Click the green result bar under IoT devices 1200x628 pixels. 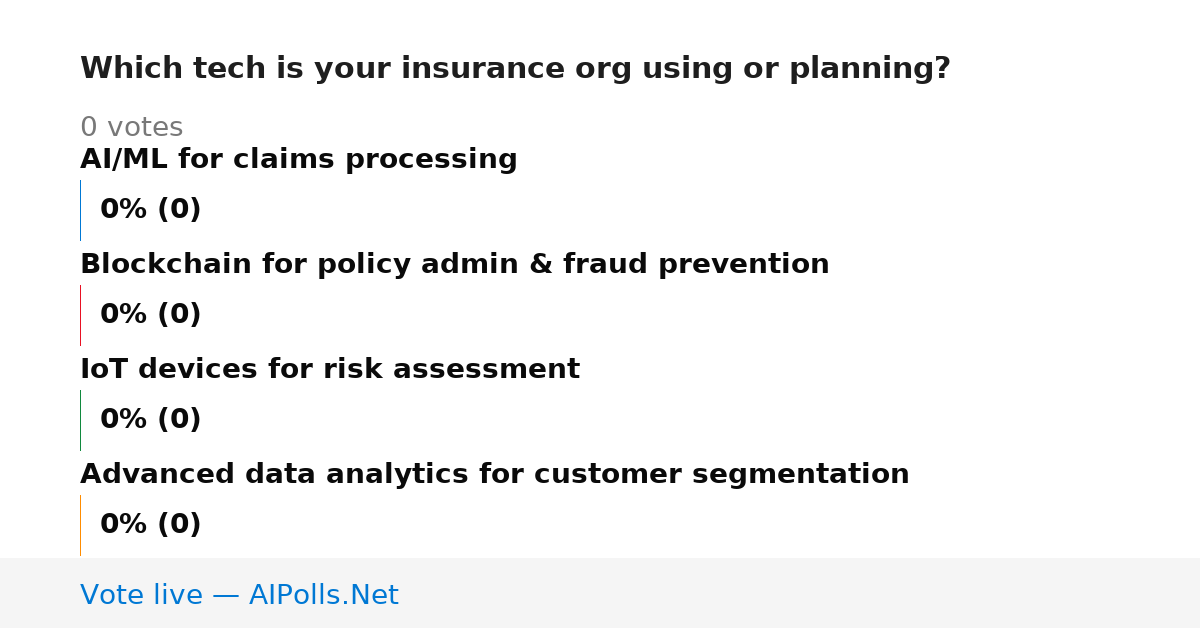point(80,420)
